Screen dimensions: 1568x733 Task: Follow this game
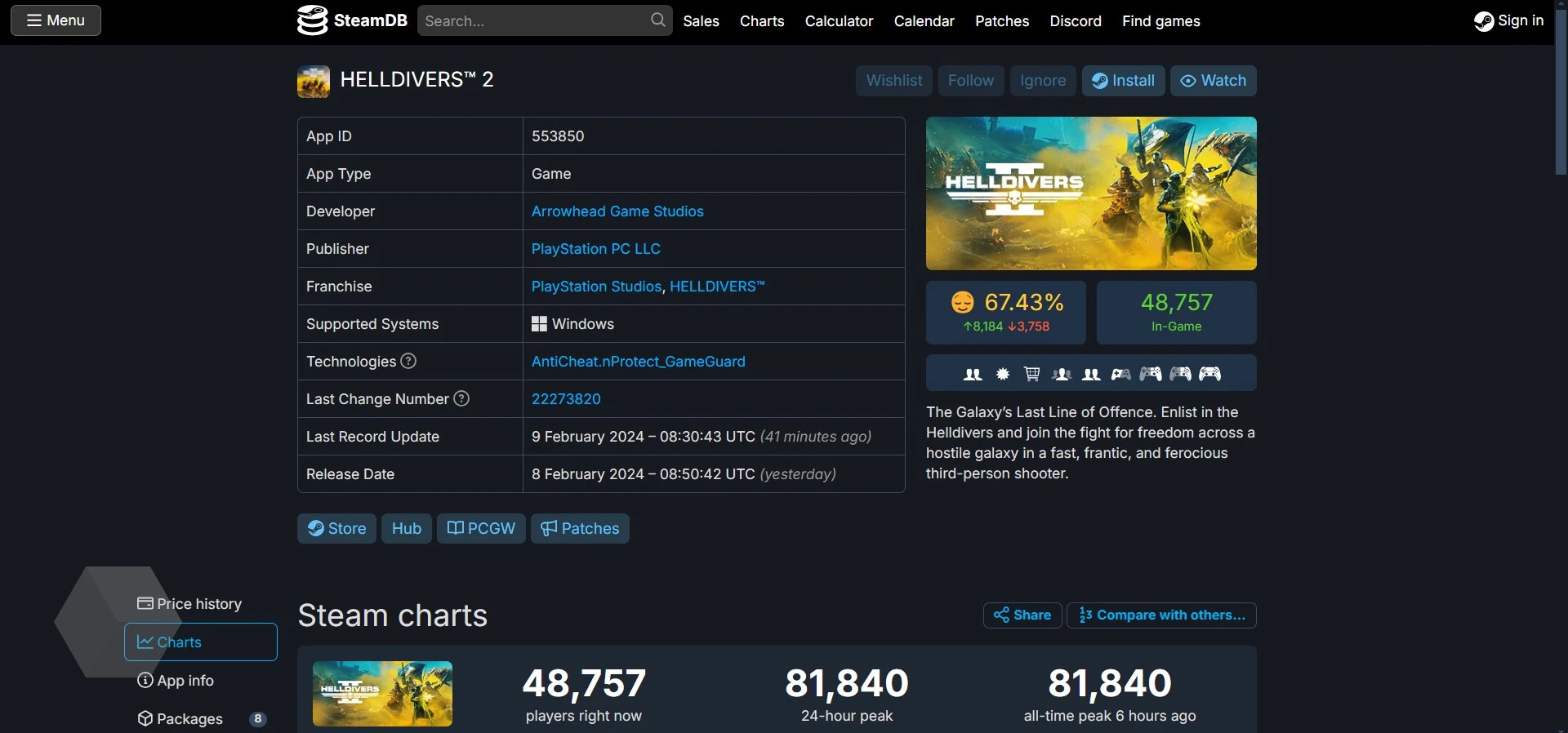click(x=971, y=81)
